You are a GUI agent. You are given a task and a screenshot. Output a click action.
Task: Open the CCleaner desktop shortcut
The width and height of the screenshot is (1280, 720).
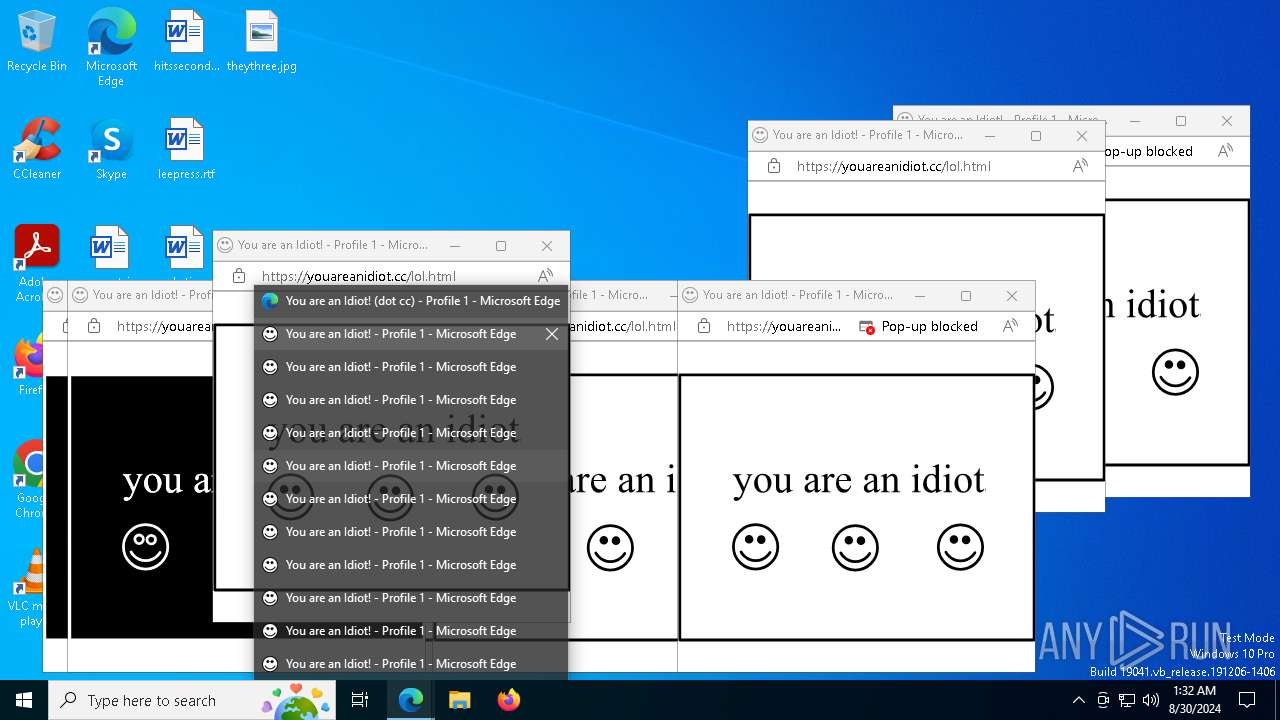coord(37,149)
